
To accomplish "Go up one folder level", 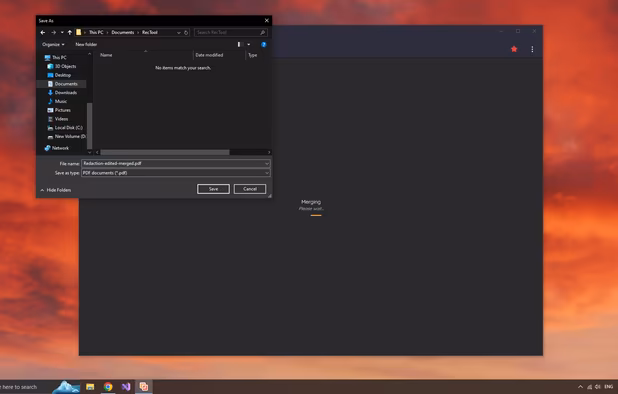I will point(70,32).
